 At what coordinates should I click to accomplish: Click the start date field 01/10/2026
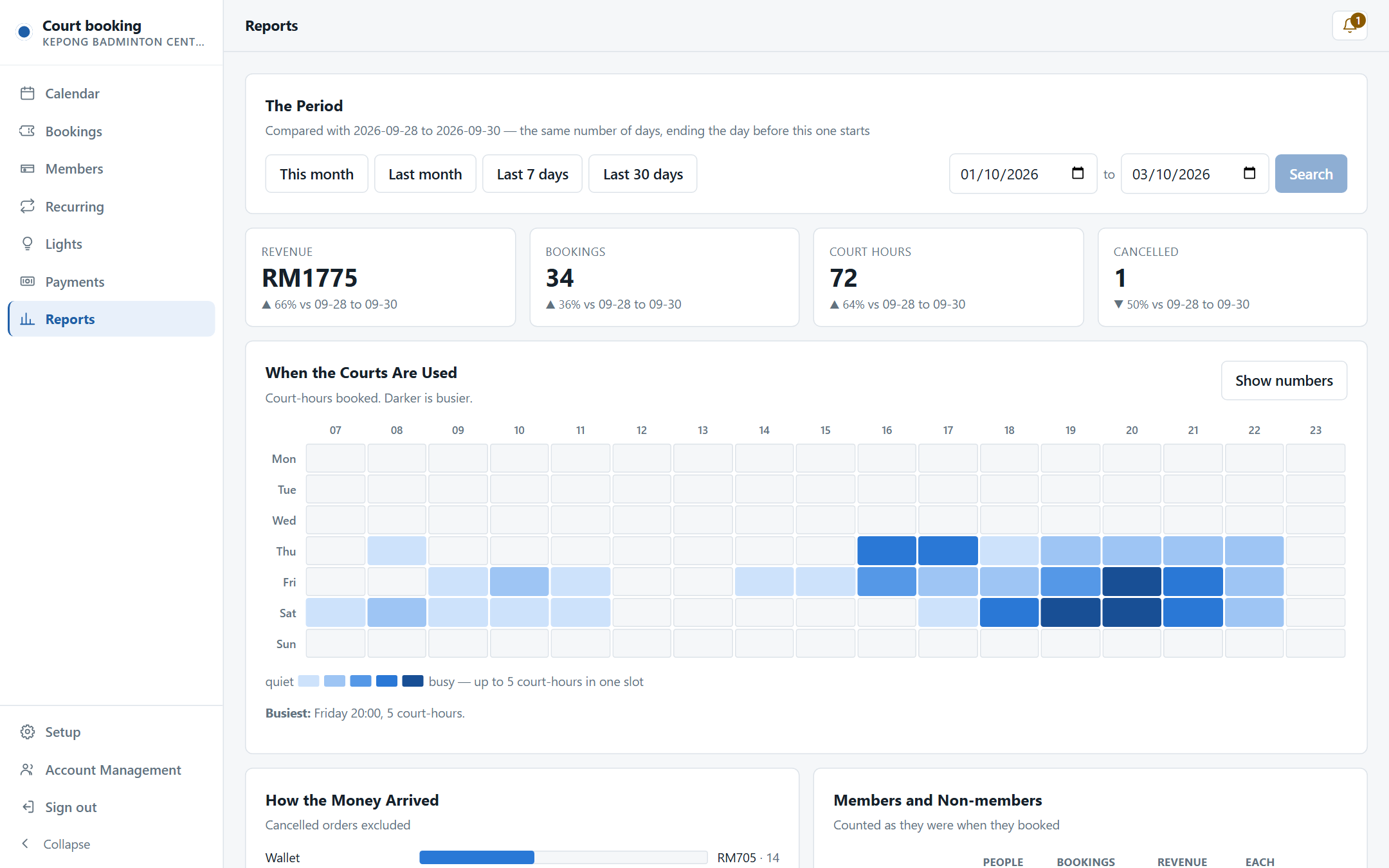pos(1023,174)
